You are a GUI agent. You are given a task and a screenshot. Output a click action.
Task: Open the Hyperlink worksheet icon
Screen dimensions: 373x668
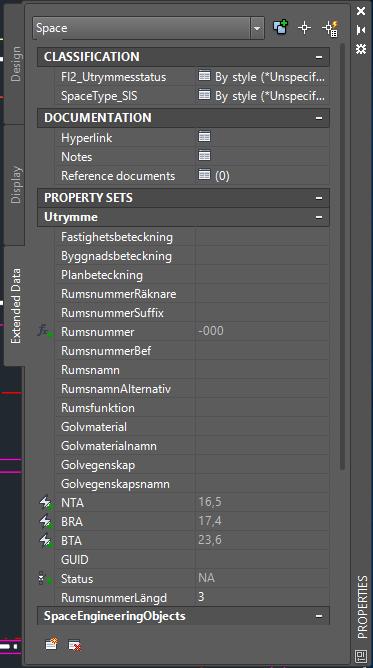[x=204, y=137]
